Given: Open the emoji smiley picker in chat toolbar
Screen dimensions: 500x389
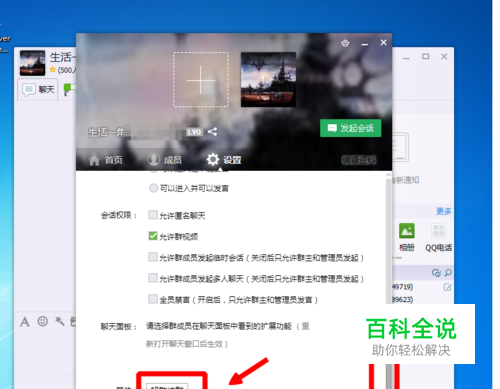Looking at the screenshot, I should 43,321.
